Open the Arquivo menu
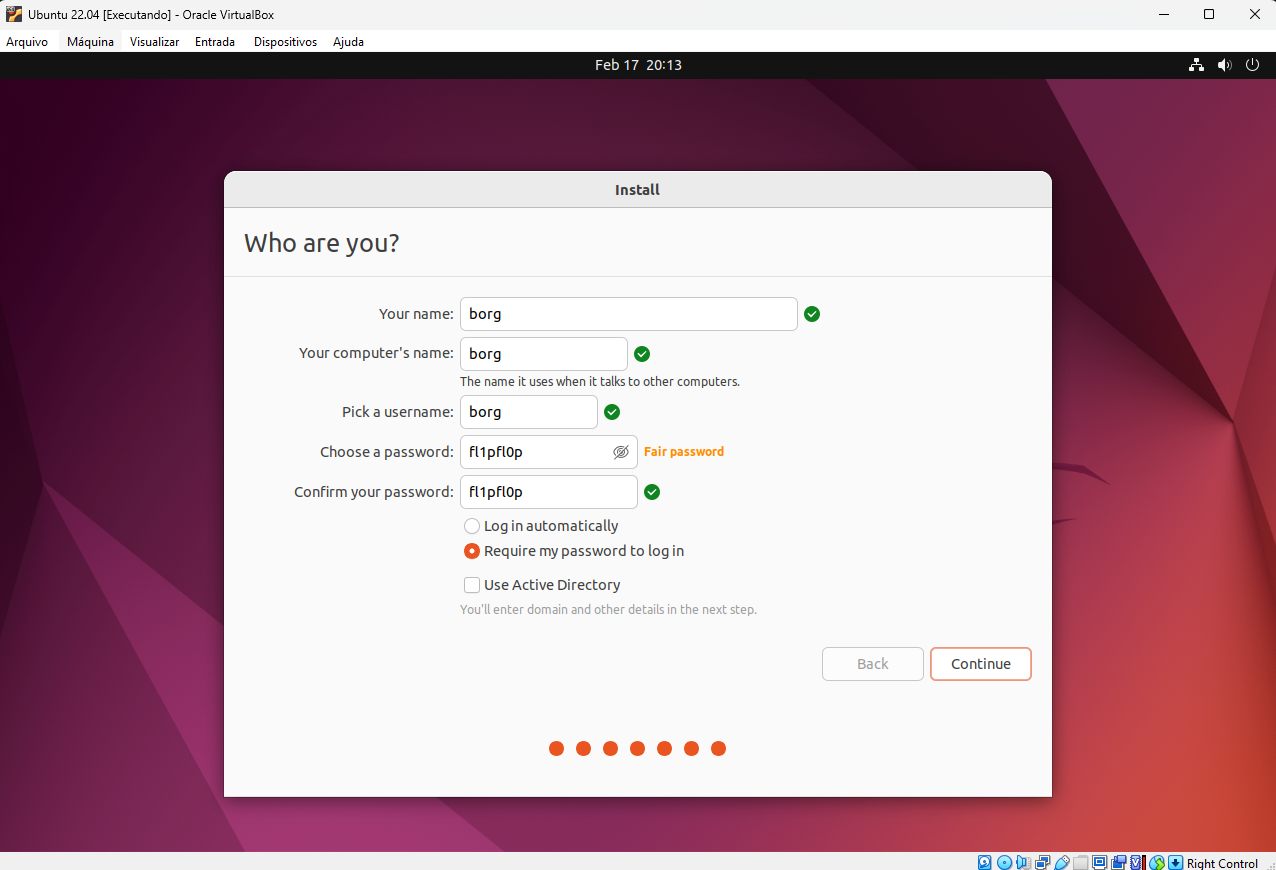Screen dimensions: 1276x870 pyautogui.click(x=27, y=42)
